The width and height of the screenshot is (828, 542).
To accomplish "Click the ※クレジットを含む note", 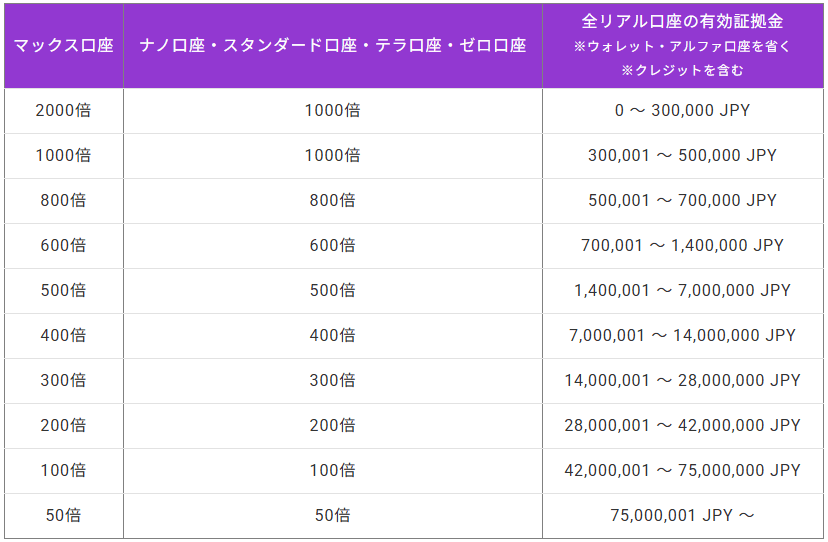I will coord(682,71).
